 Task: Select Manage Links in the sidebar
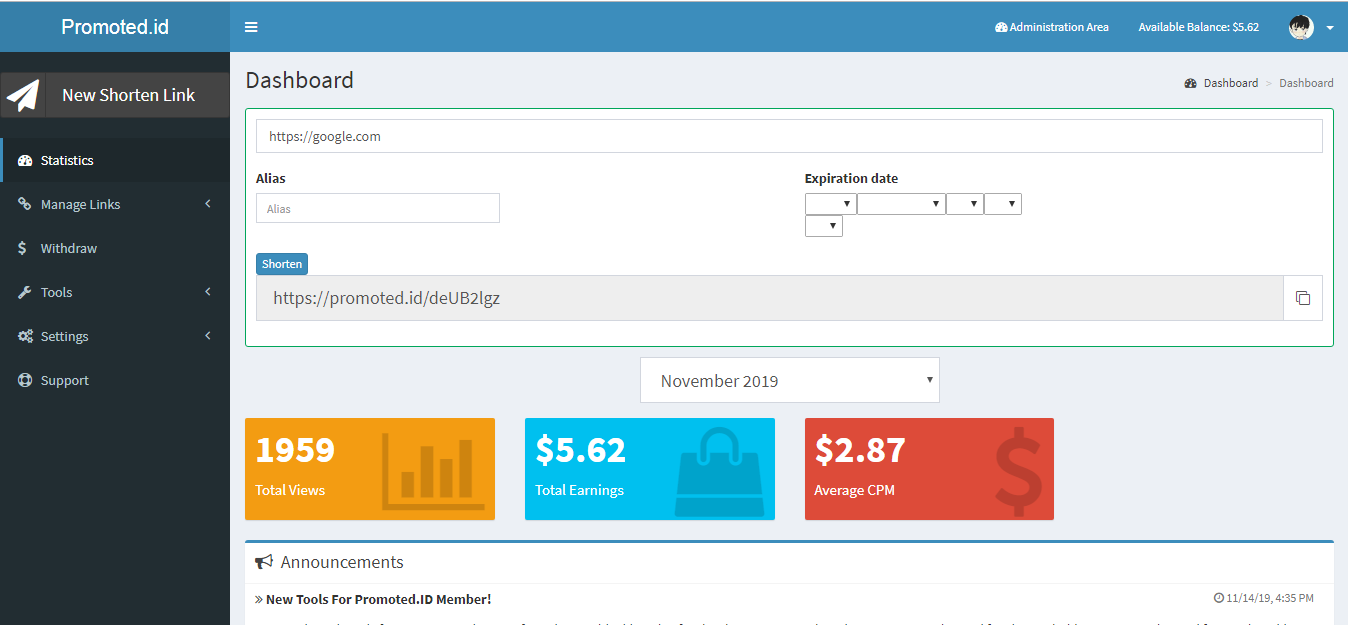click(115, 204)
